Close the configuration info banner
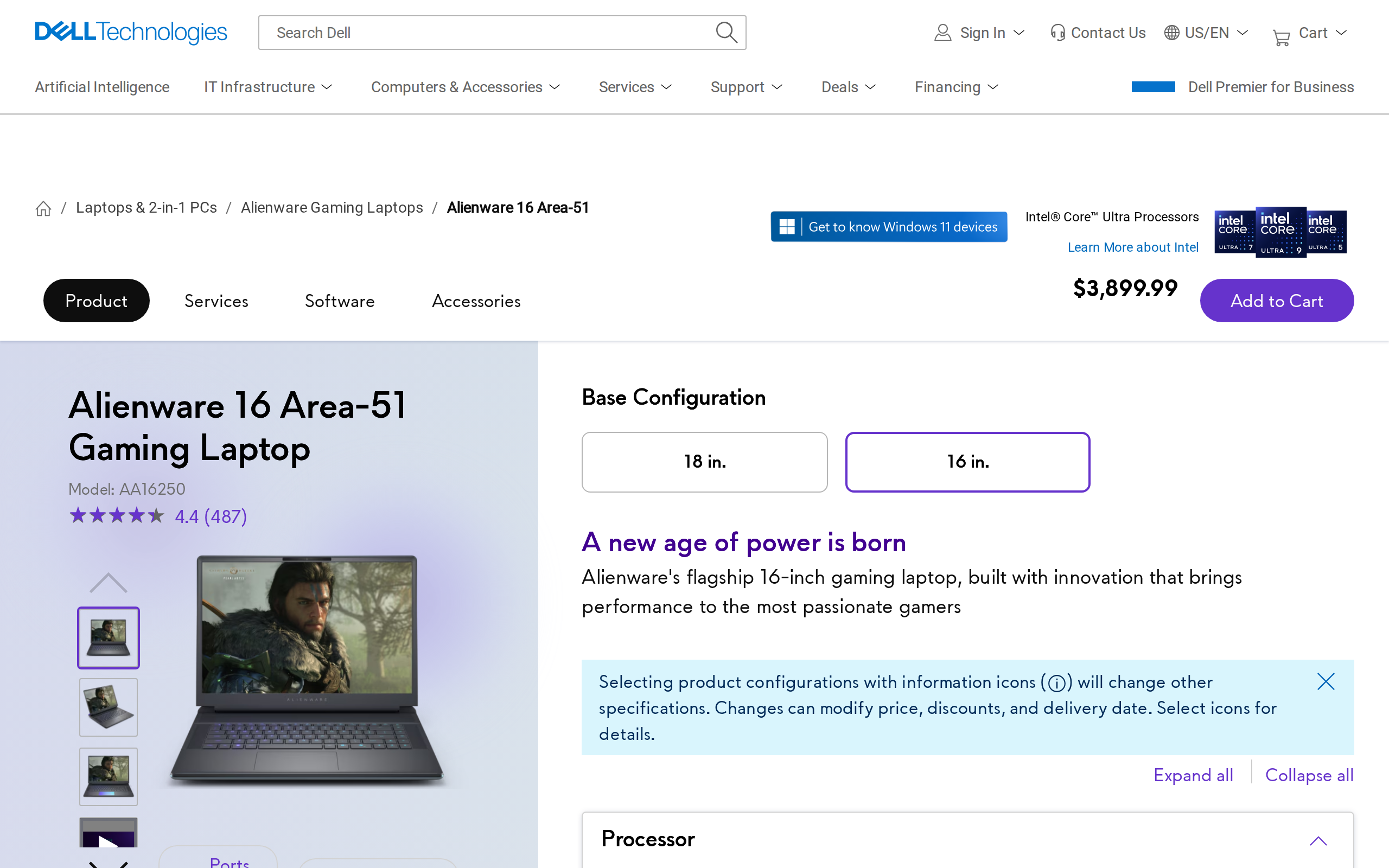This screenshot has width=1389, height=868. point(1326,681)
